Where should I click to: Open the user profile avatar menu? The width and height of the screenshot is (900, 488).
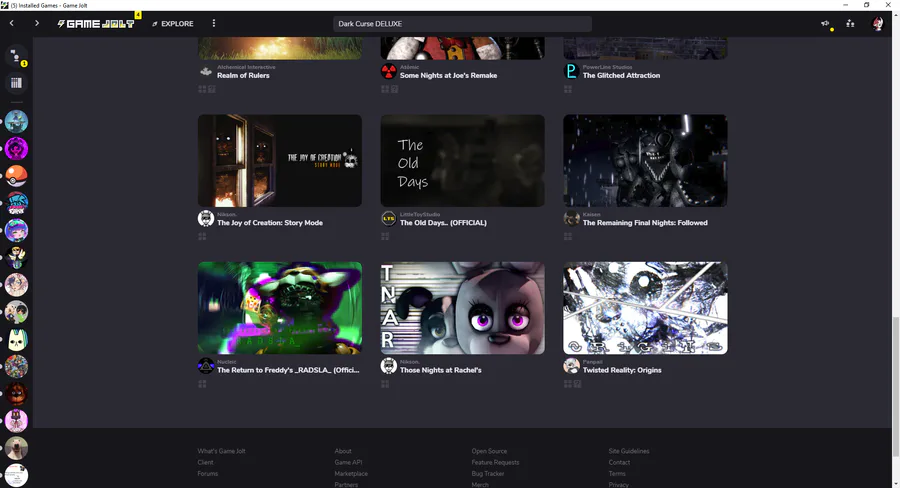(878, 24)
